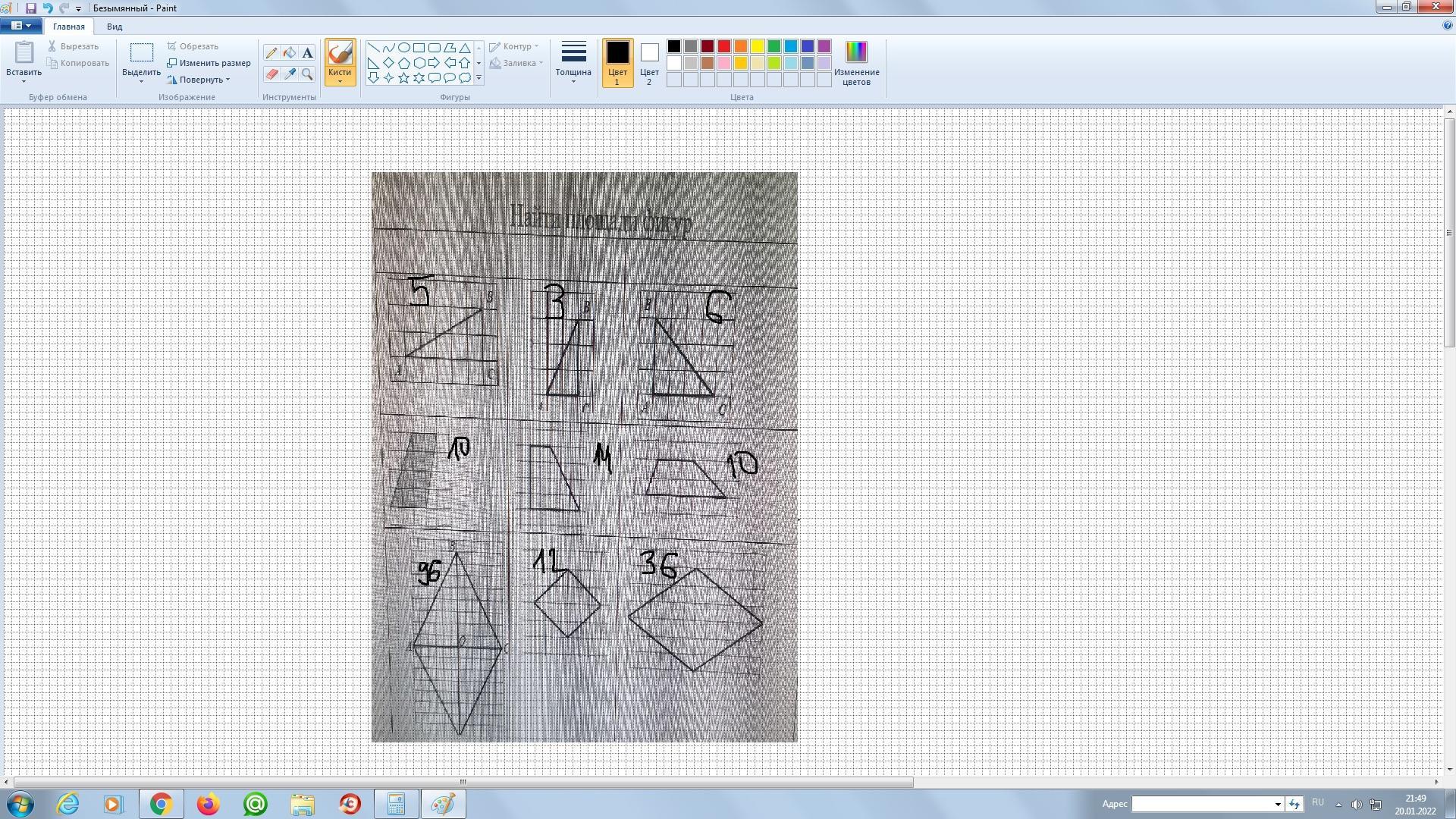This screenshot has height=819, width=1456.
Task: Open the Выделить selection dropdown arrow
Action: click(x=141, y=81)
